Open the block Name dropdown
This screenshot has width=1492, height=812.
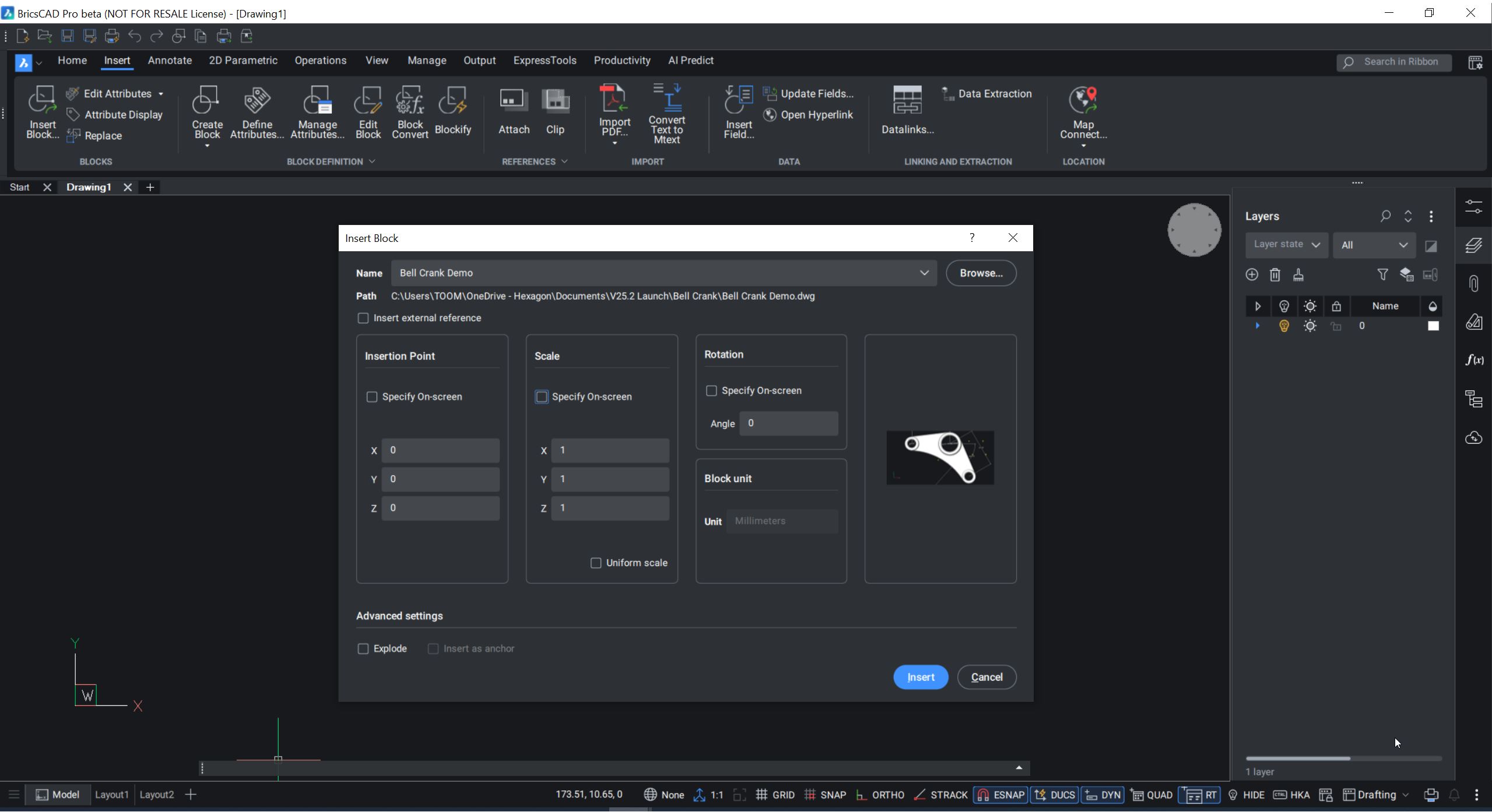coord(924,272)
